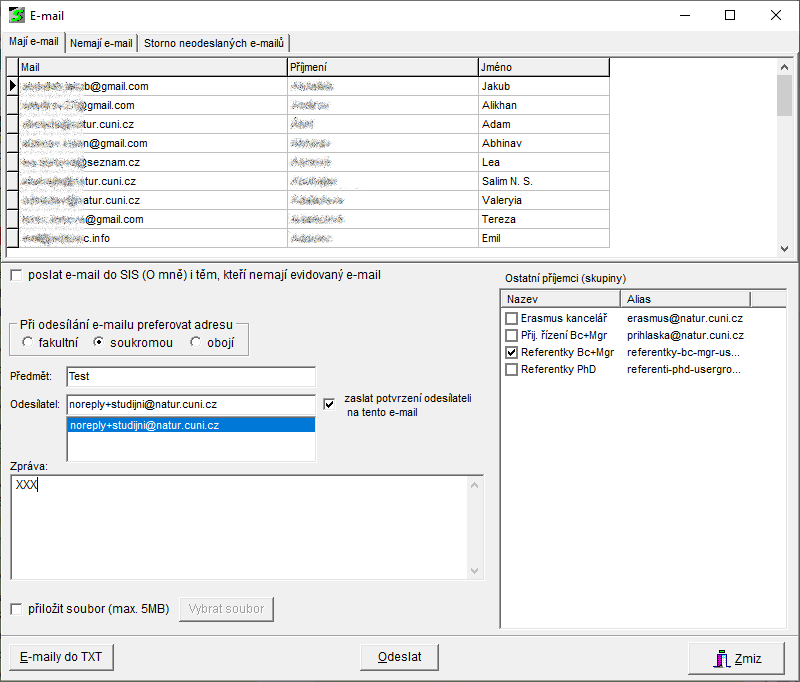Select soukromou as preferred address
Screen dimensions: 800x682
(x=99, y=343)
